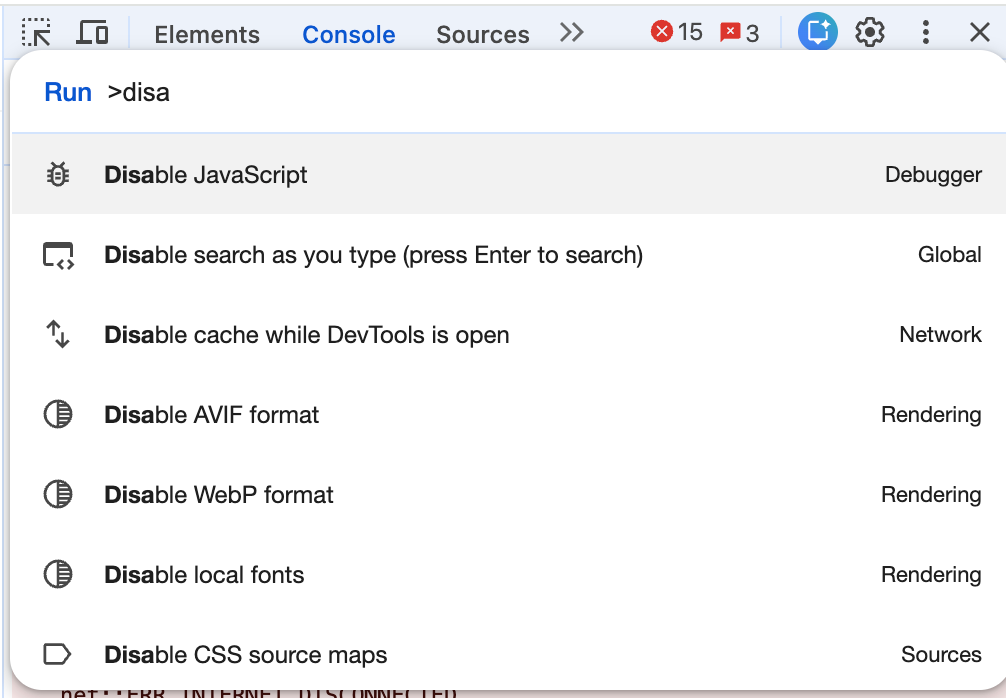The height and width of the screenshot is (698, 1006).
Task: Click the Run label in command menu
Action: (x=67, y=92)
